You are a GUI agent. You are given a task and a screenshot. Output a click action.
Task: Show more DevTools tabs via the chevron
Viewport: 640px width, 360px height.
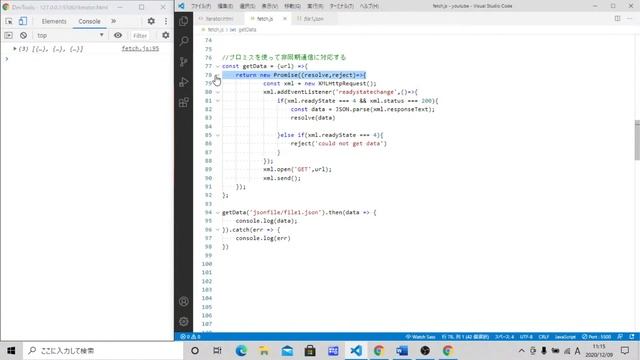pos(113,21)
